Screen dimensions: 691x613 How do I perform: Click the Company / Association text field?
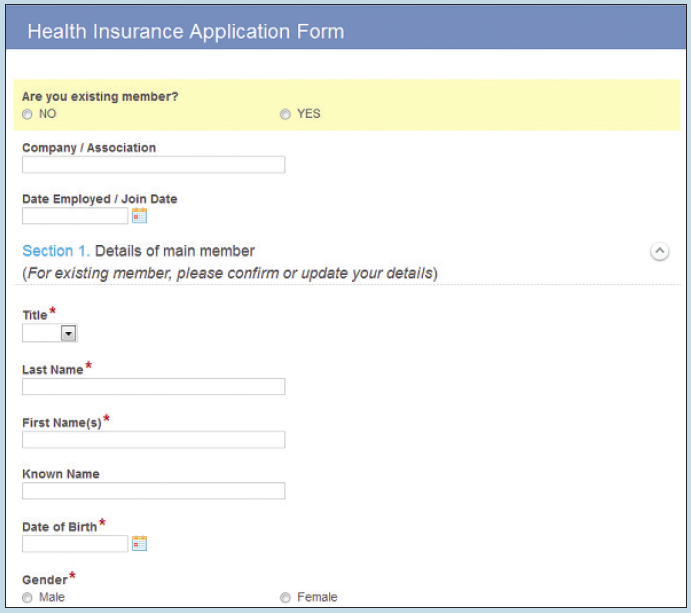coord(153,164)
